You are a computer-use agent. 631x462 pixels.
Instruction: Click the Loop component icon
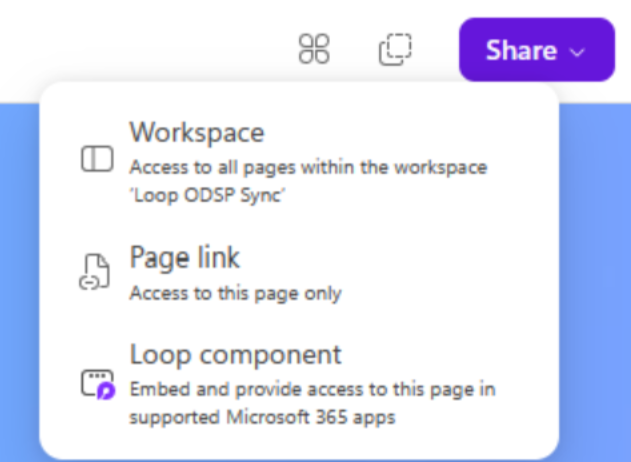(x=97, y=384)
